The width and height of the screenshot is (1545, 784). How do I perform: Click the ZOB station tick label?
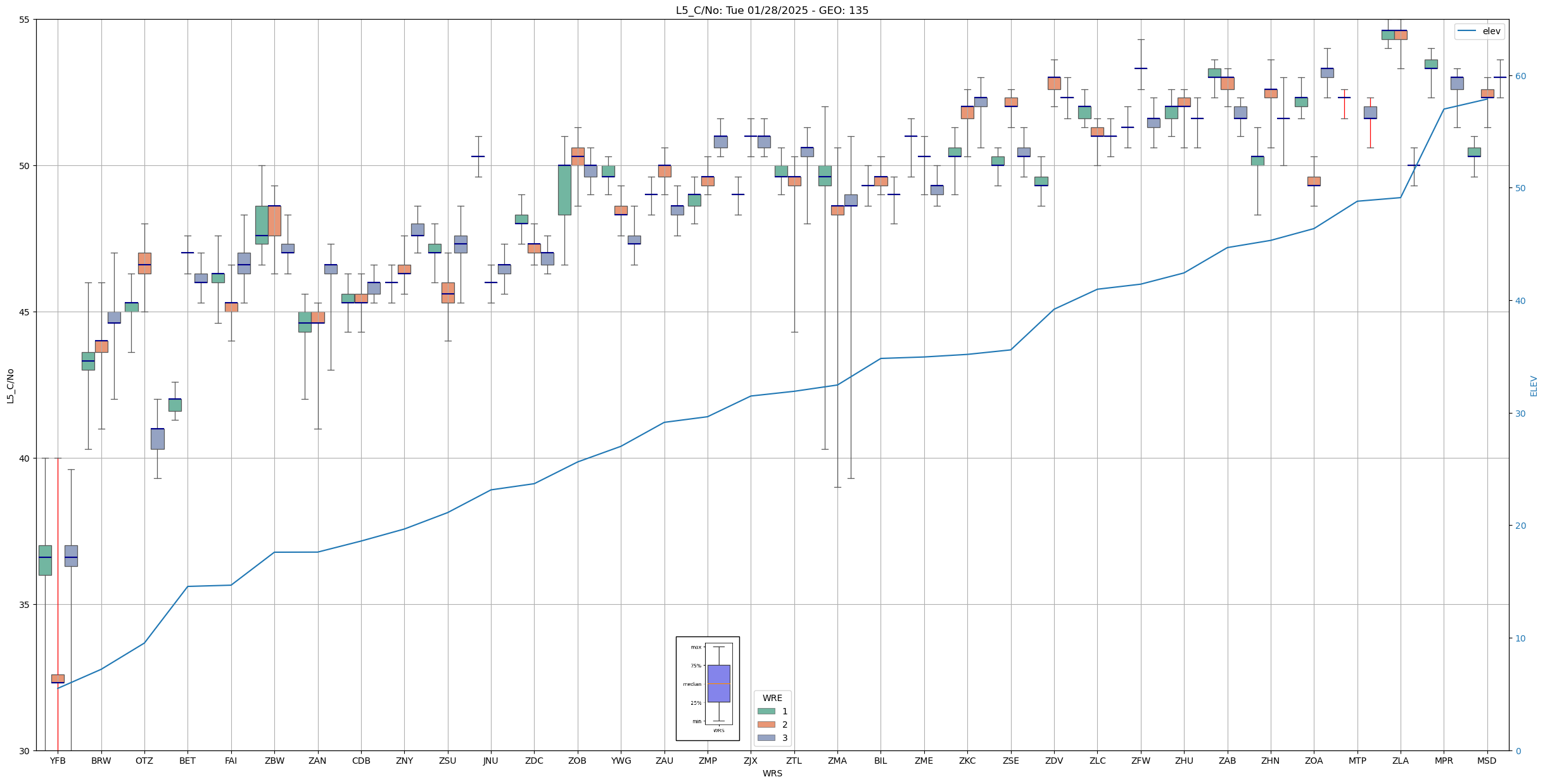click(x=577, y=761)
